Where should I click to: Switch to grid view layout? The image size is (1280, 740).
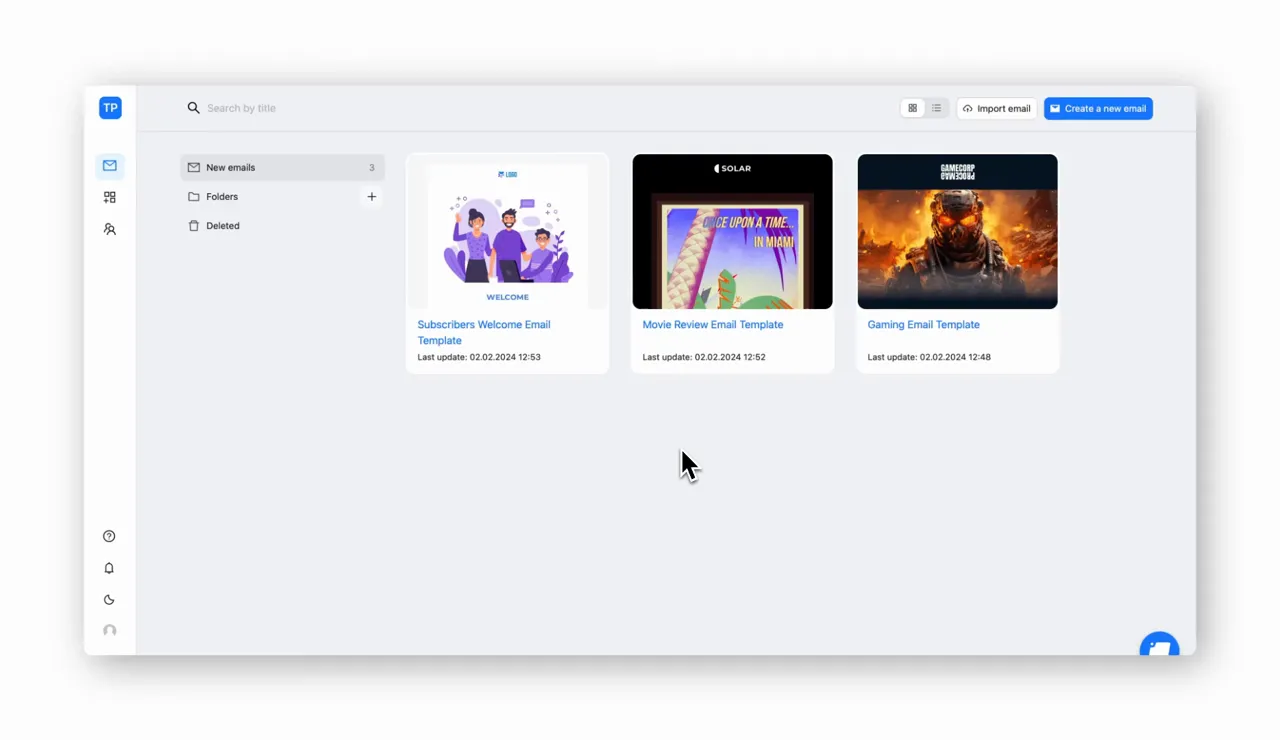(912, 108)
